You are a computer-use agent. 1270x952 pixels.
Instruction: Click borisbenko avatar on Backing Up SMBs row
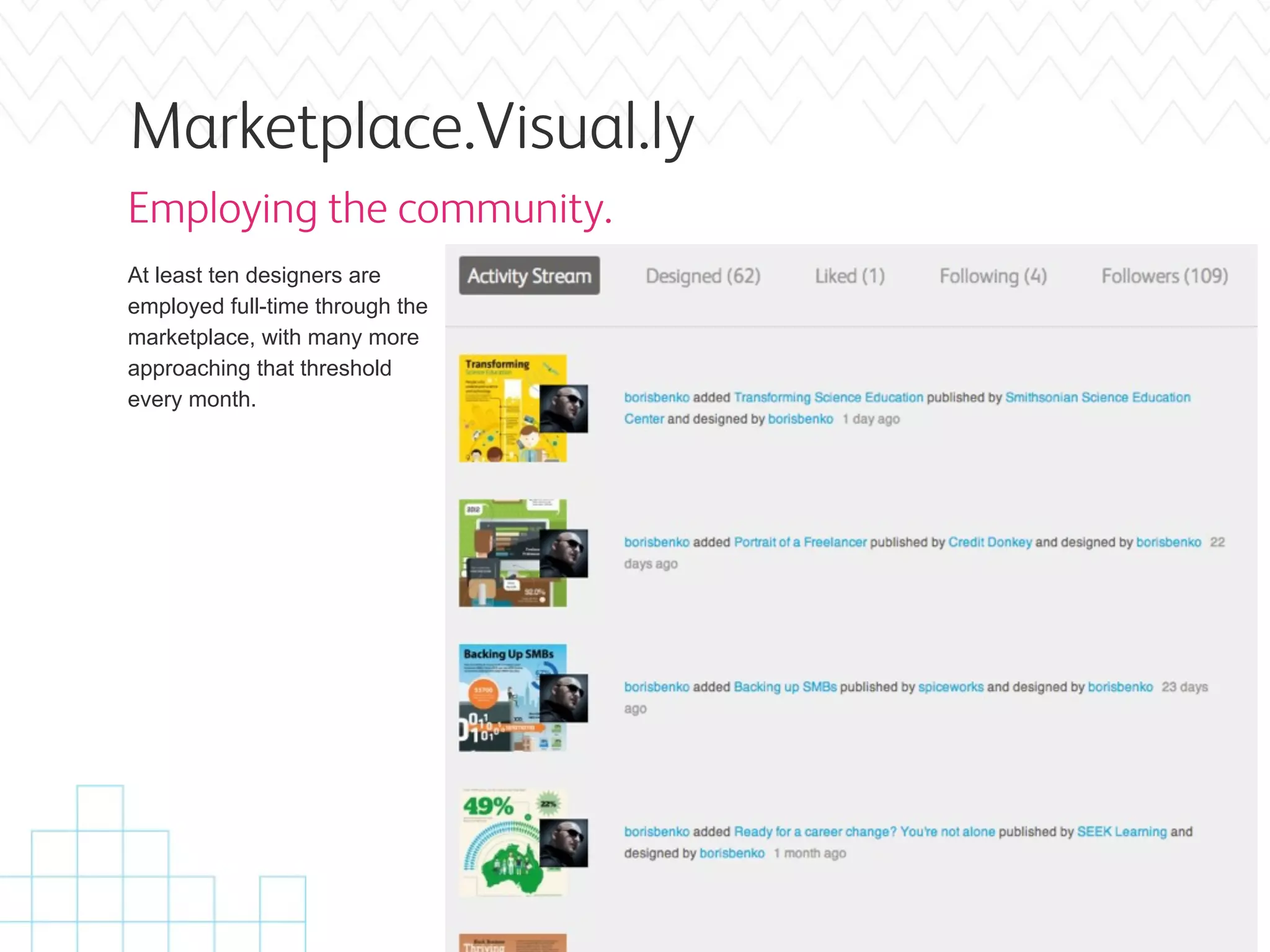[x=564, y=699]
